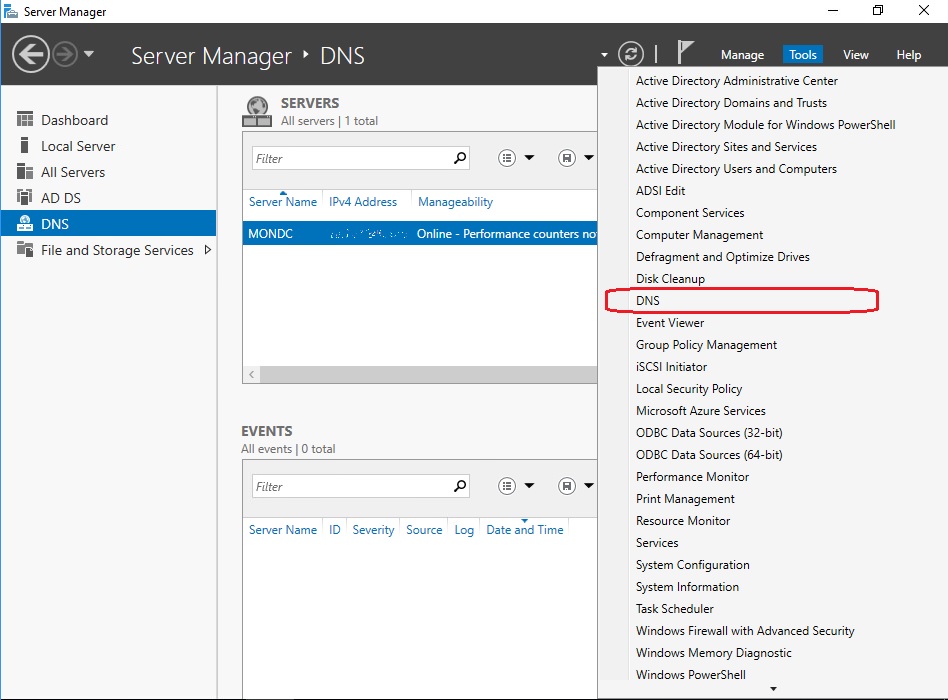The height and width of the screenshot is (700, 948).
Task: Open the dropdown arrow left of refresh
Action: [x=604, y=55]
